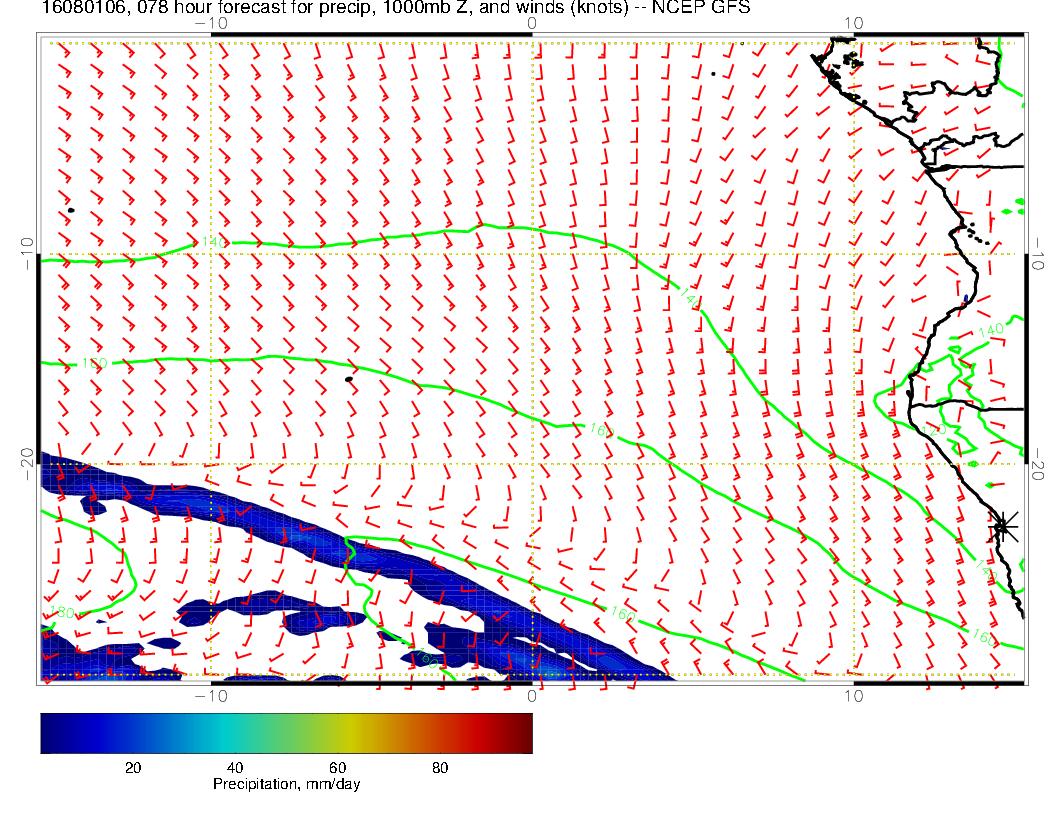Click the '-20' latitude label on the right axis
This screenshot has width=1056, height=816.
1037,464
